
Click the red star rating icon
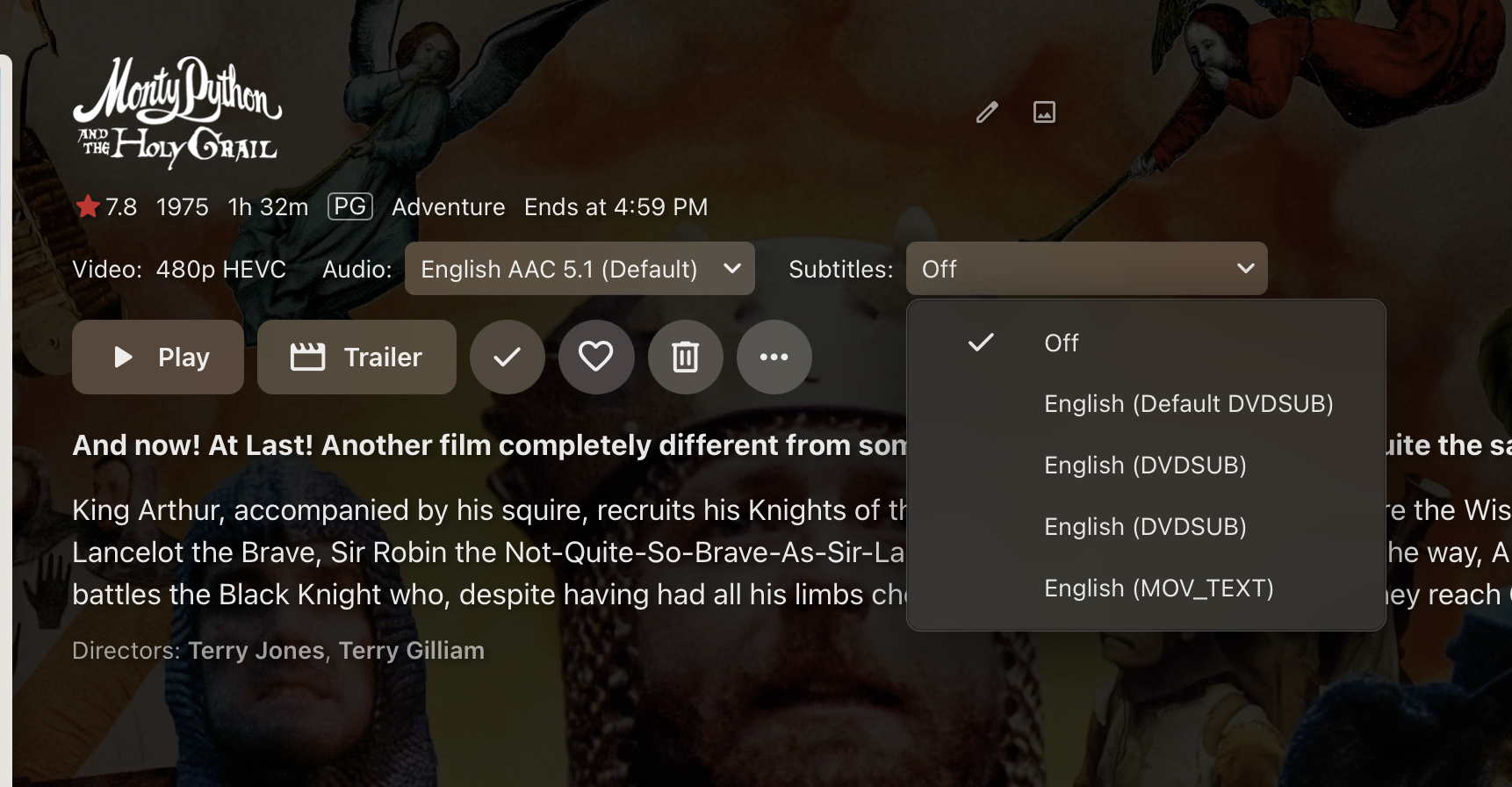(88, 207)
